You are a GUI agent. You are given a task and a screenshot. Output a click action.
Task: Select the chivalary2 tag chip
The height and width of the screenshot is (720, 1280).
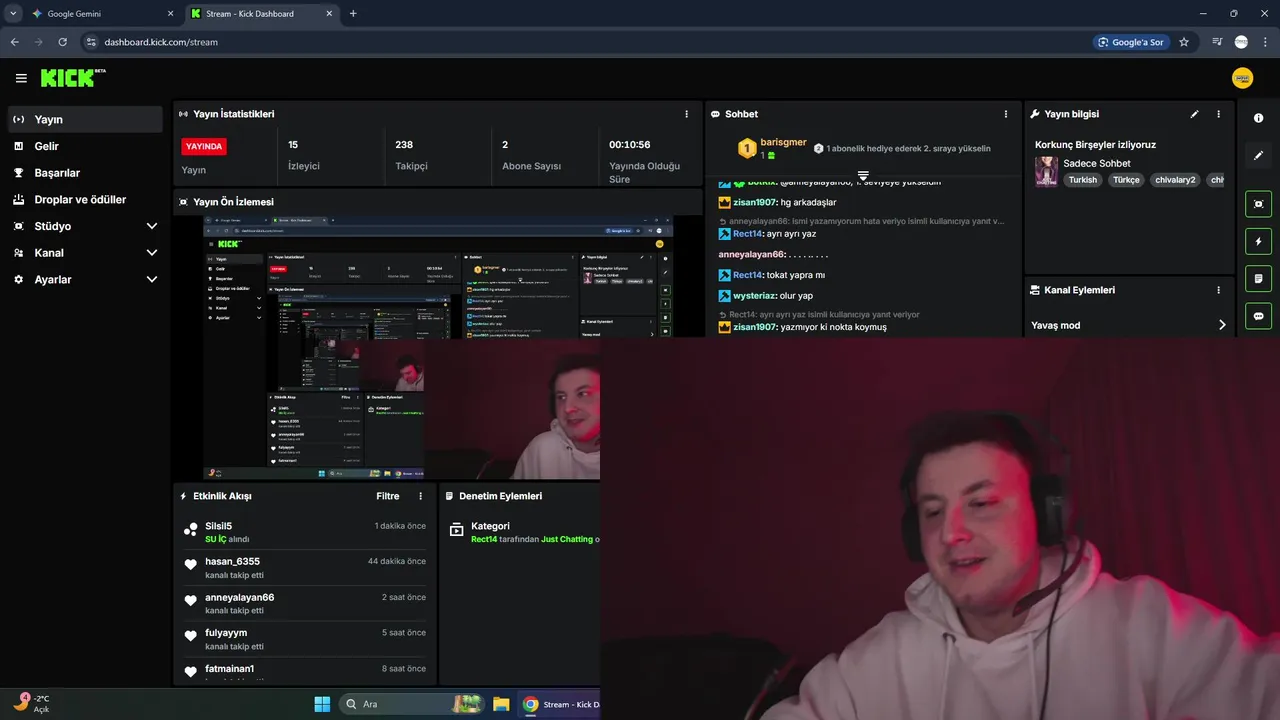click(1175, 180)
